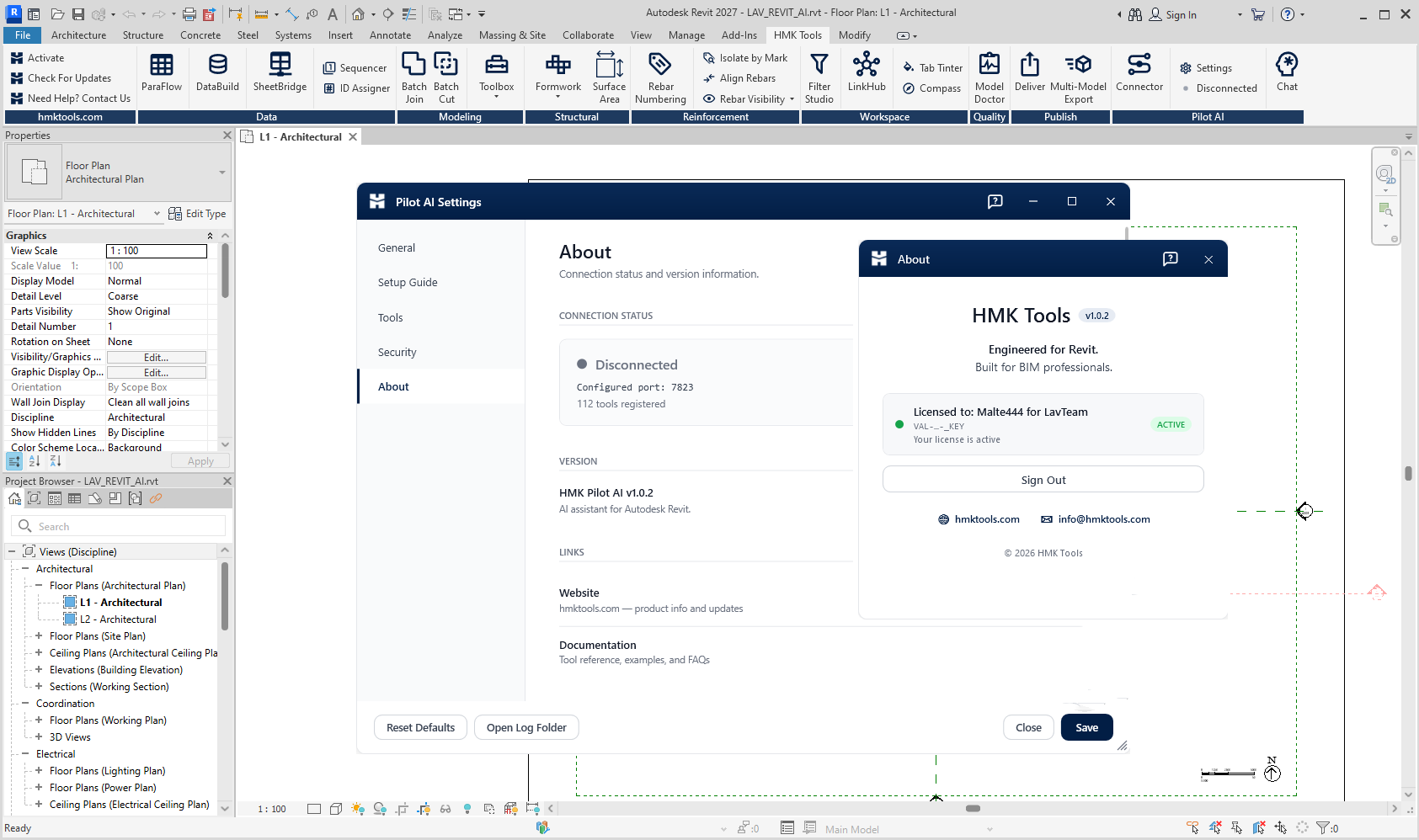1419x840 pixels.
Task: Open the Rebar Visibility dropdown
Action: 792,99
